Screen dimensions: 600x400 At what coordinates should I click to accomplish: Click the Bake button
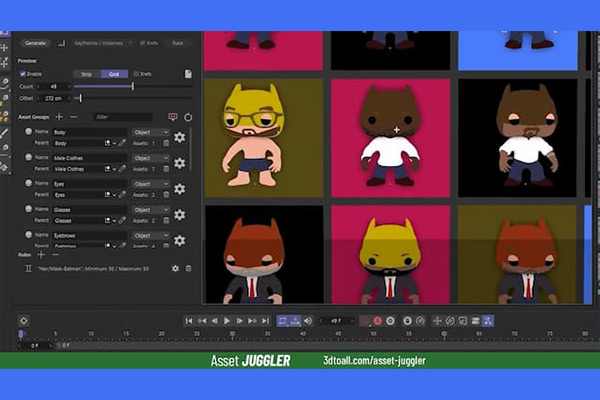point(177,43)
